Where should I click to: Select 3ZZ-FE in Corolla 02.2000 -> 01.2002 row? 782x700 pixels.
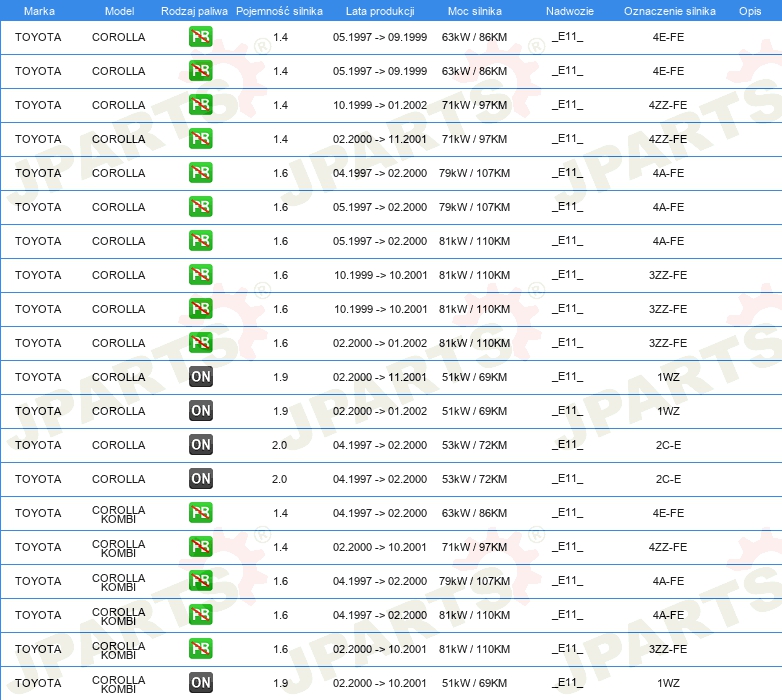click(668, 343)
